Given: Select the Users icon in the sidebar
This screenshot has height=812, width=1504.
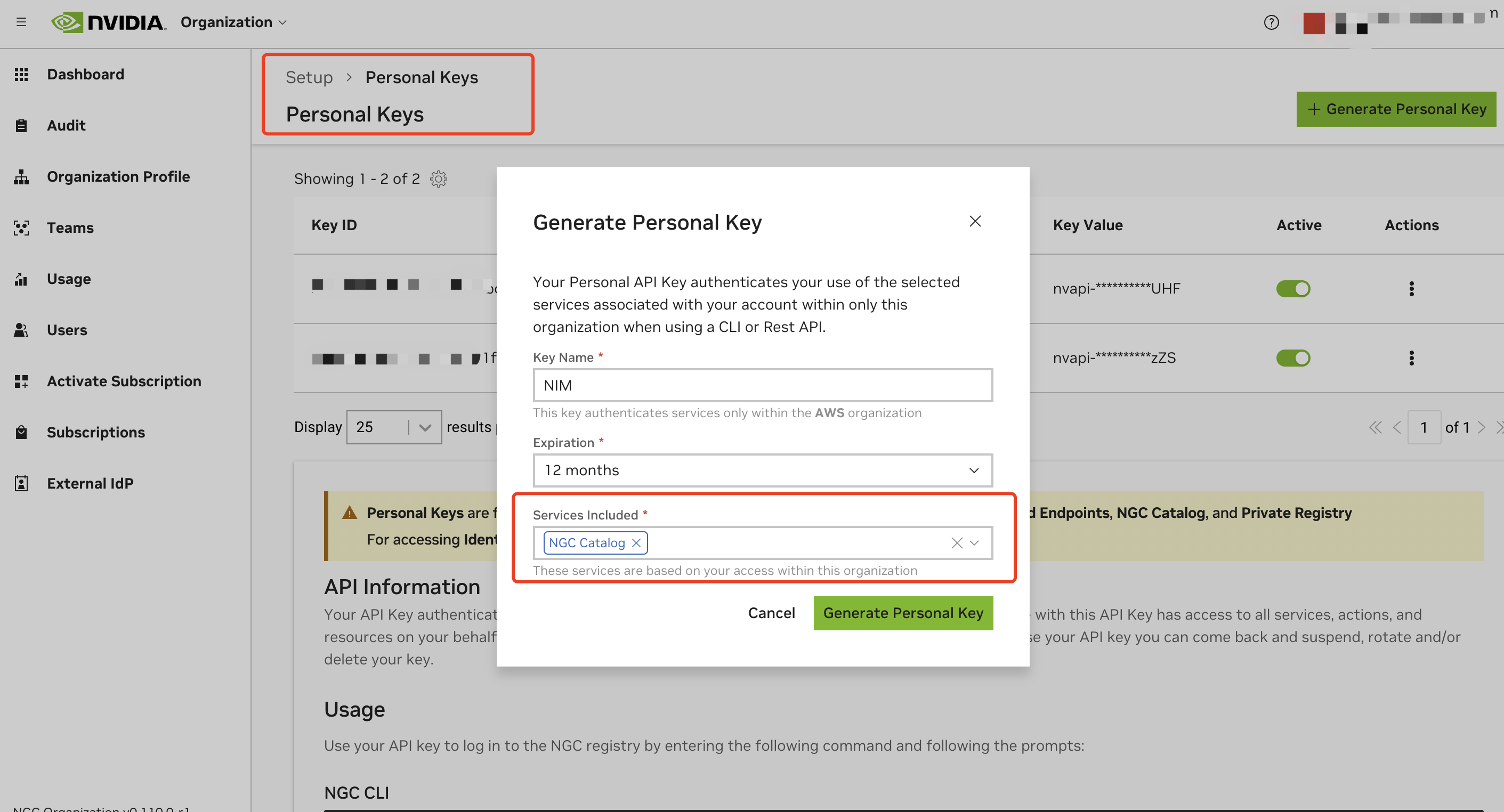Looking at the screenshot, I should pyautogui.click(x=21, y=329).
